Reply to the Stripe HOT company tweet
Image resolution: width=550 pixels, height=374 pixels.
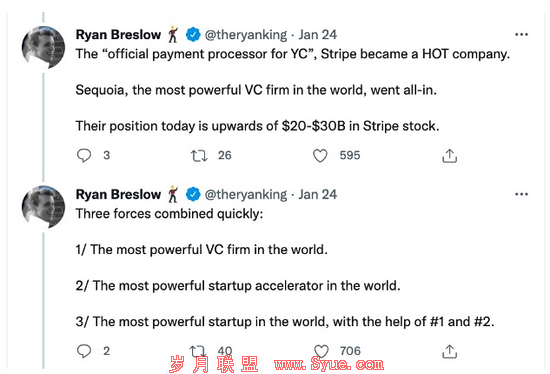tap(84, 155)
